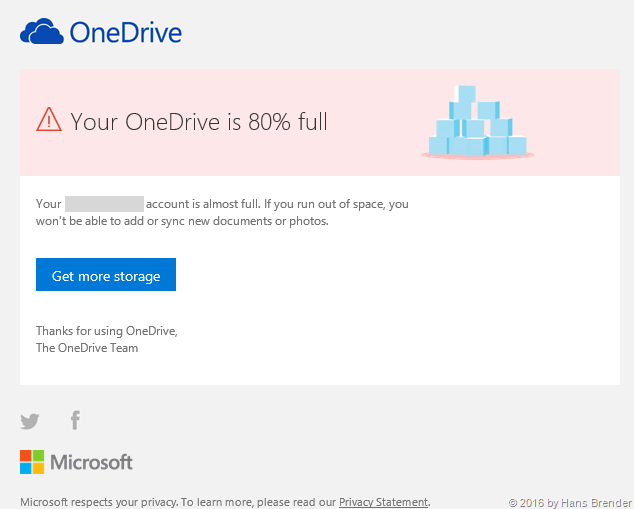Click the red square of Microsoft logo
Viewport: 634px width, 509px height.
[26, 455]
